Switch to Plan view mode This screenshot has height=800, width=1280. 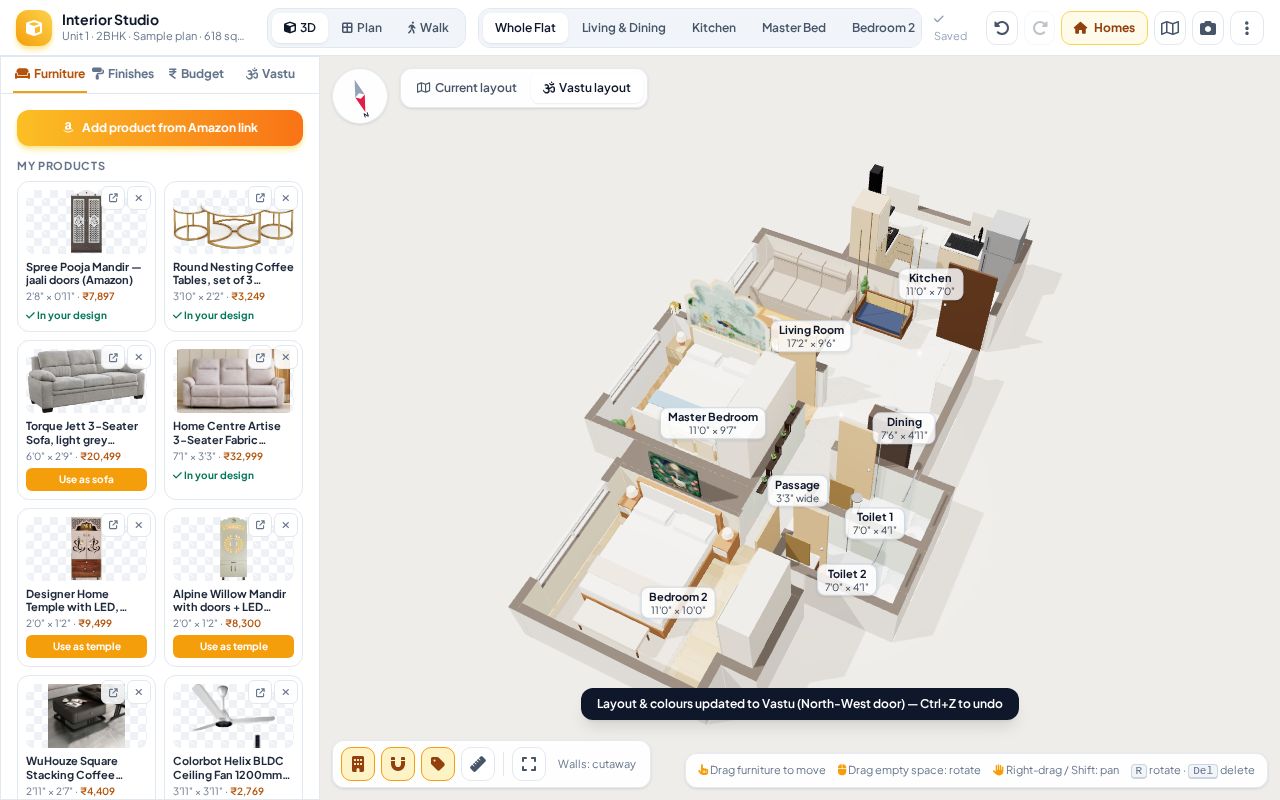361,28
